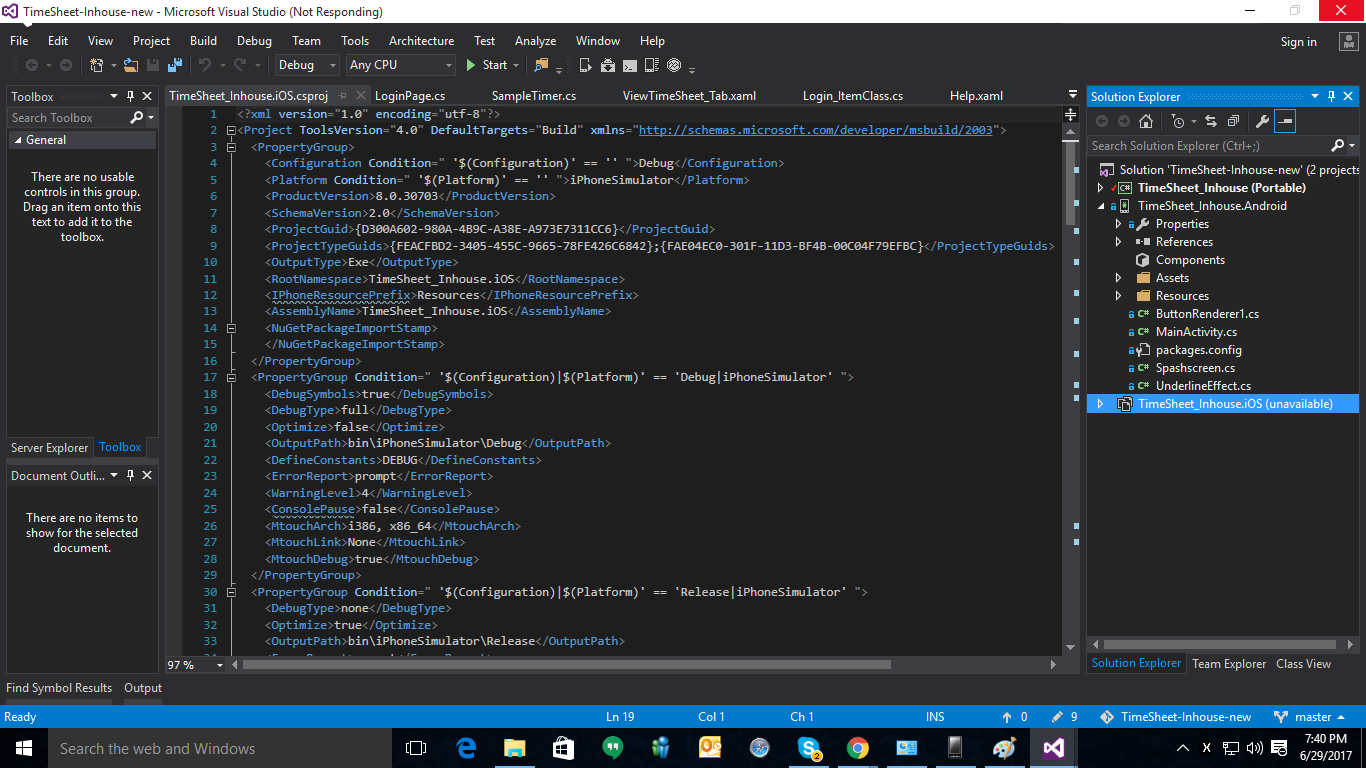Select MainActivity.cs file
This screenshot has height=768, width=1366.
pyautogui.click(x=1196, y=332)
